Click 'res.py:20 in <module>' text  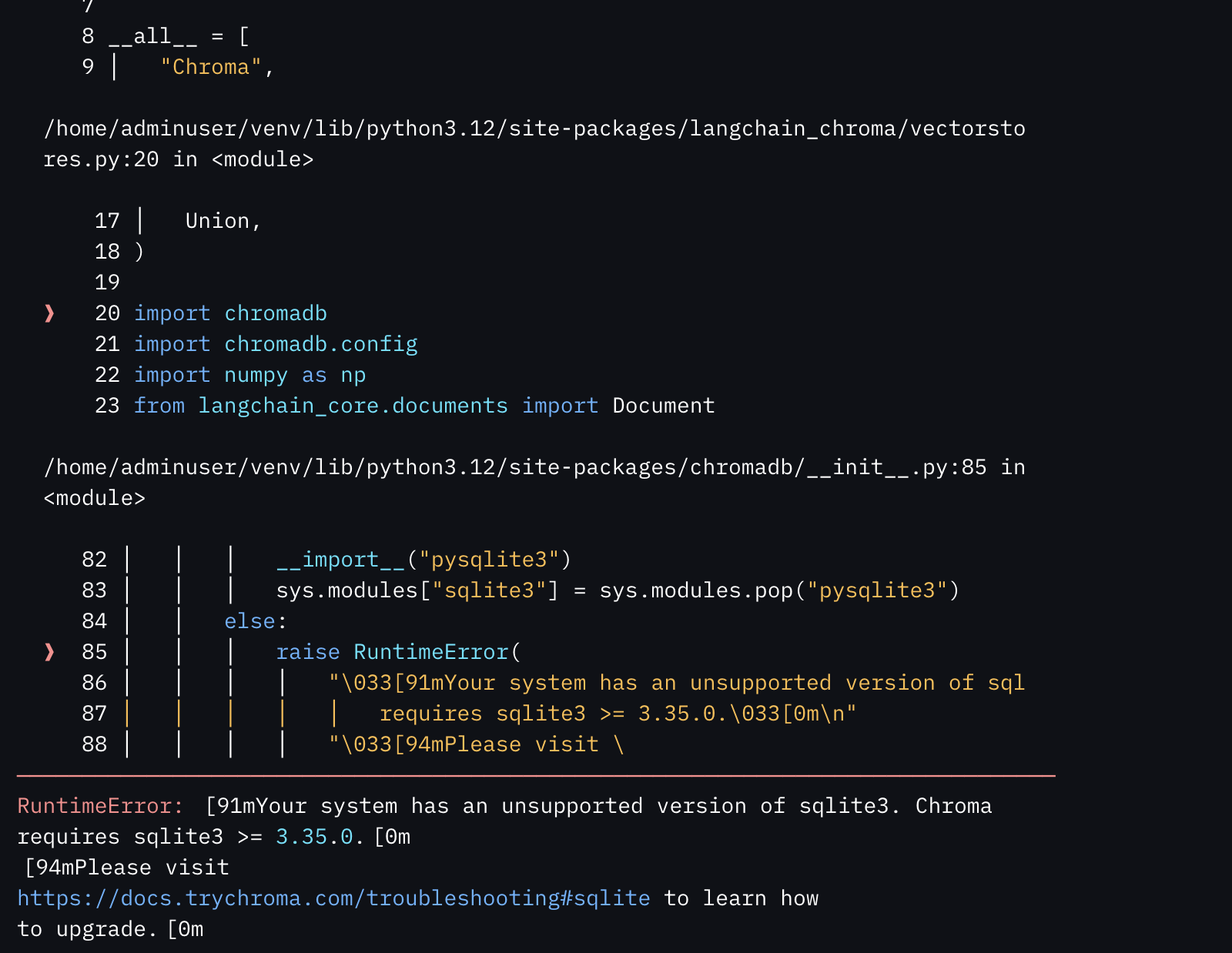(x=179, y=159)
